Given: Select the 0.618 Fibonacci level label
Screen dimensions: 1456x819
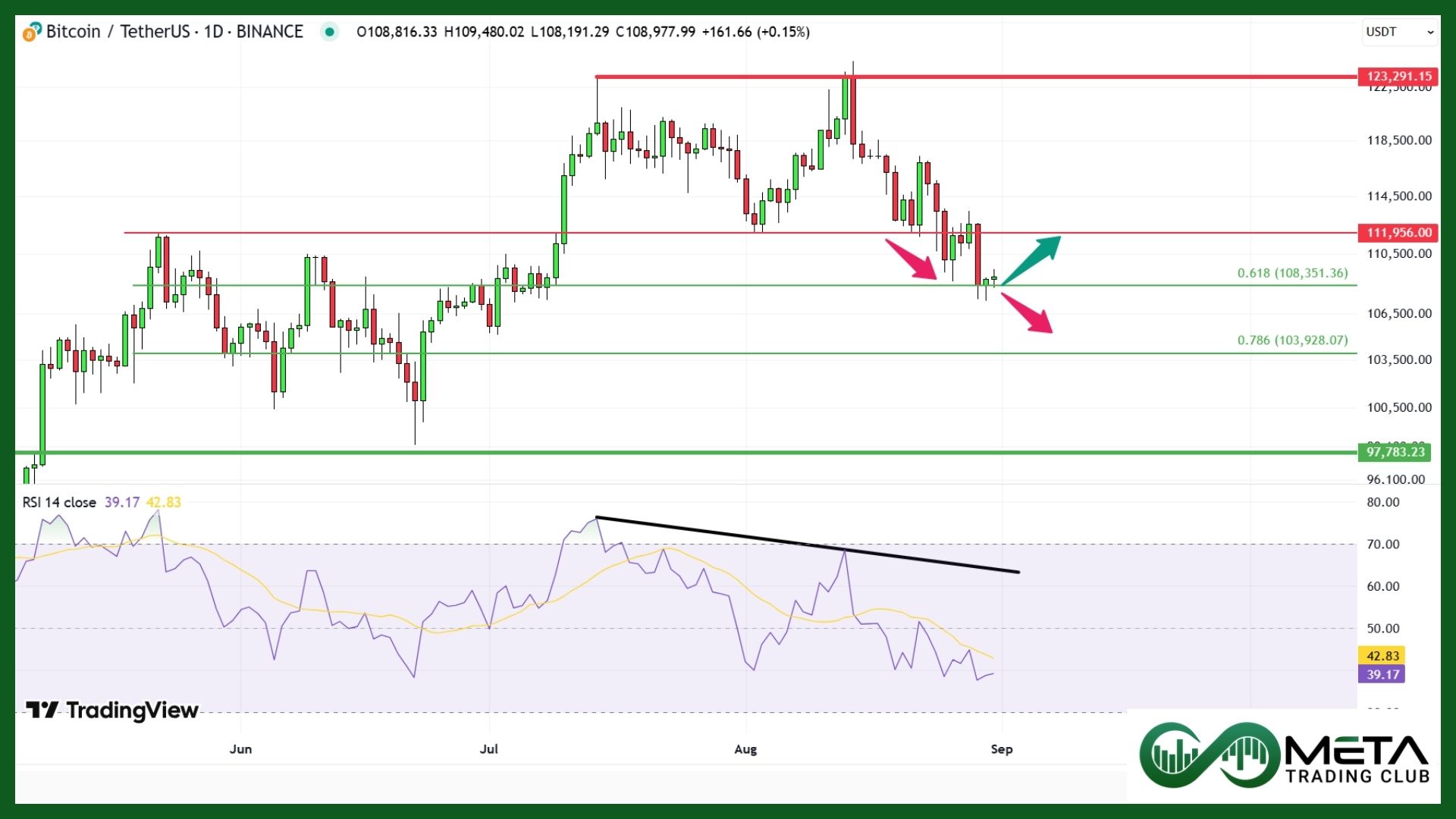Looking at the screenshot, I should point(1292,273).
